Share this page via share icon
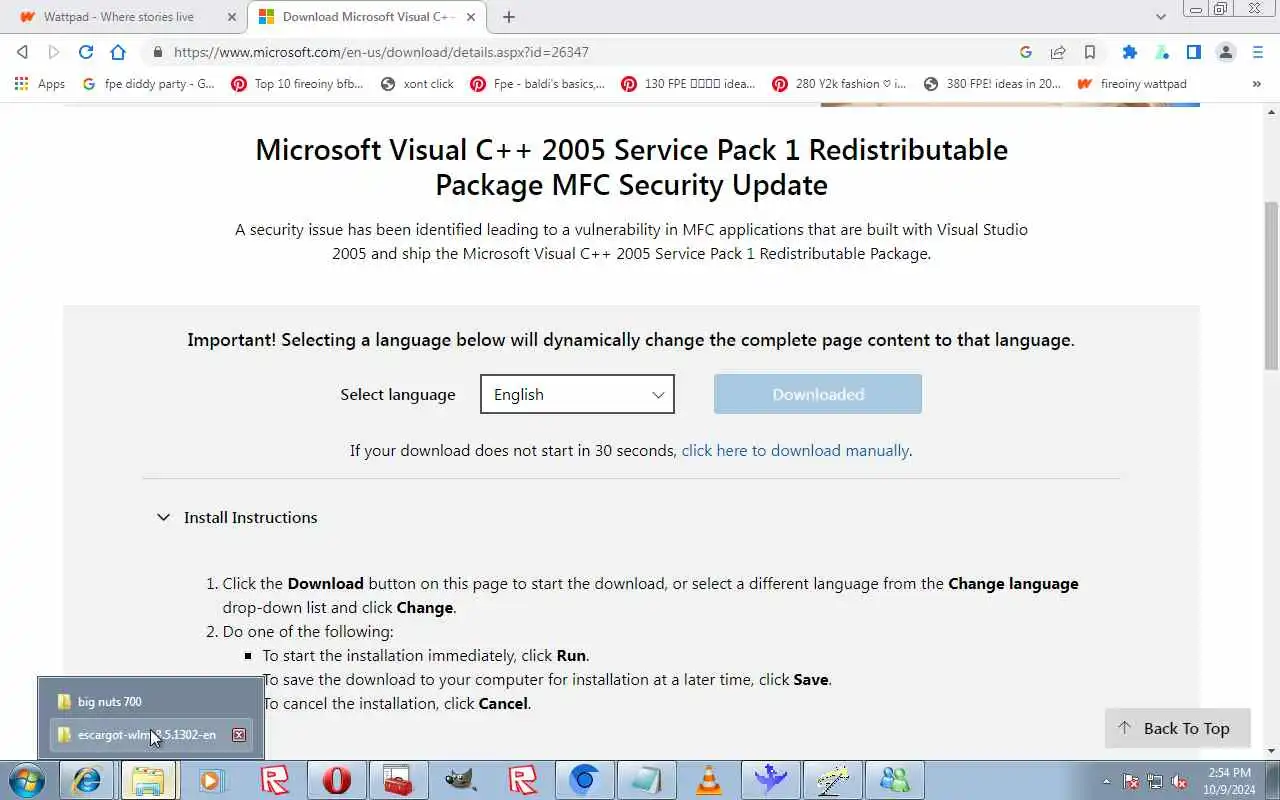The height and width of the screenshot is (800, 1280). point(1058,52)
